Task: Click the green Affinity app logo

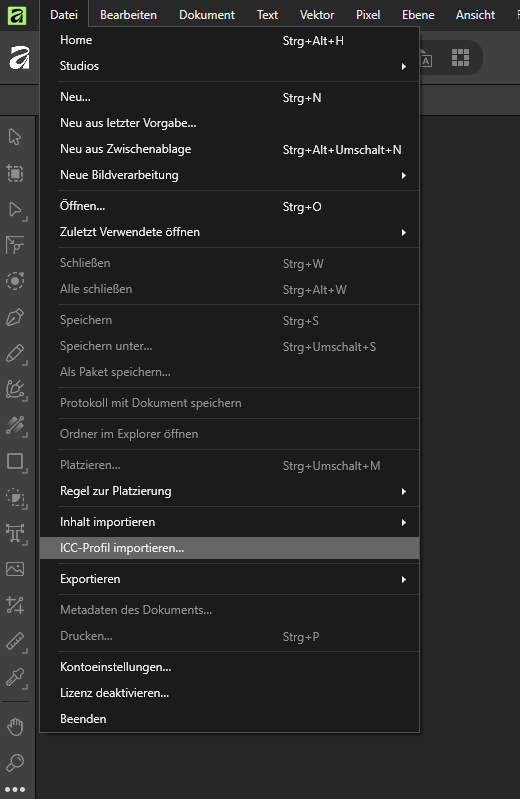Action: point(17,15)
